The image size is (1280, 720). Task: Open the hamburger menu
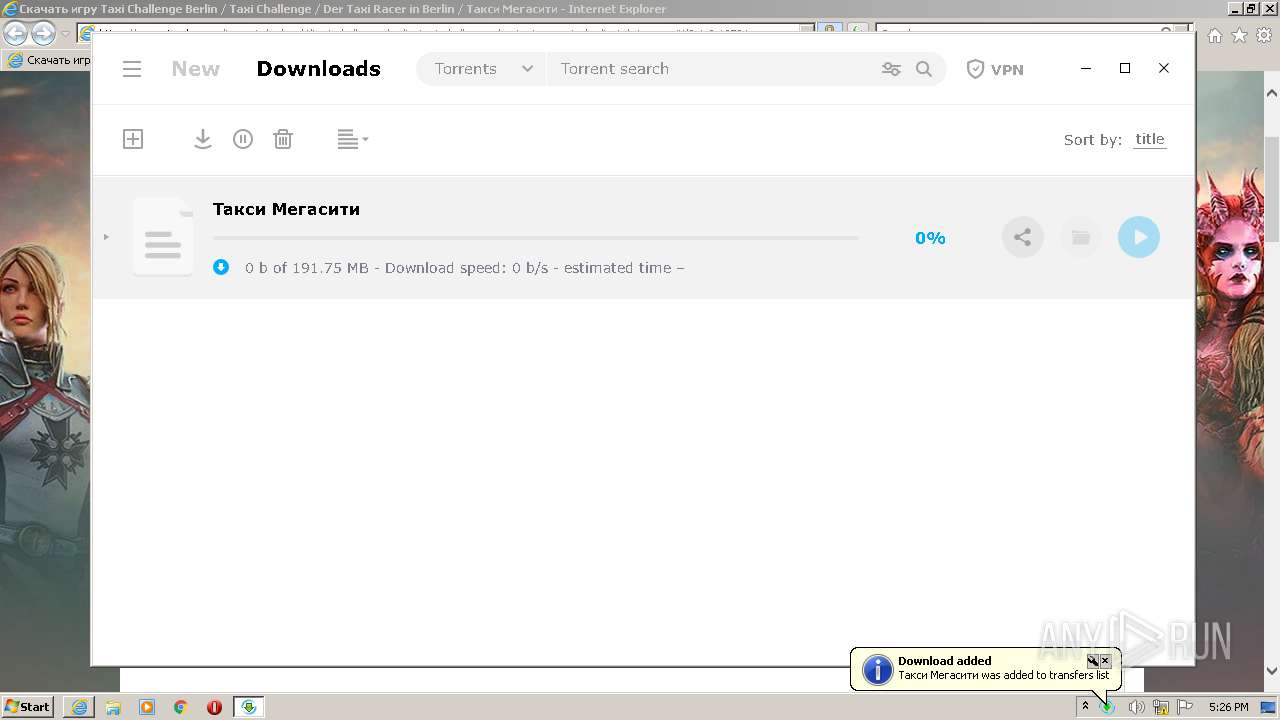(132, 69)
